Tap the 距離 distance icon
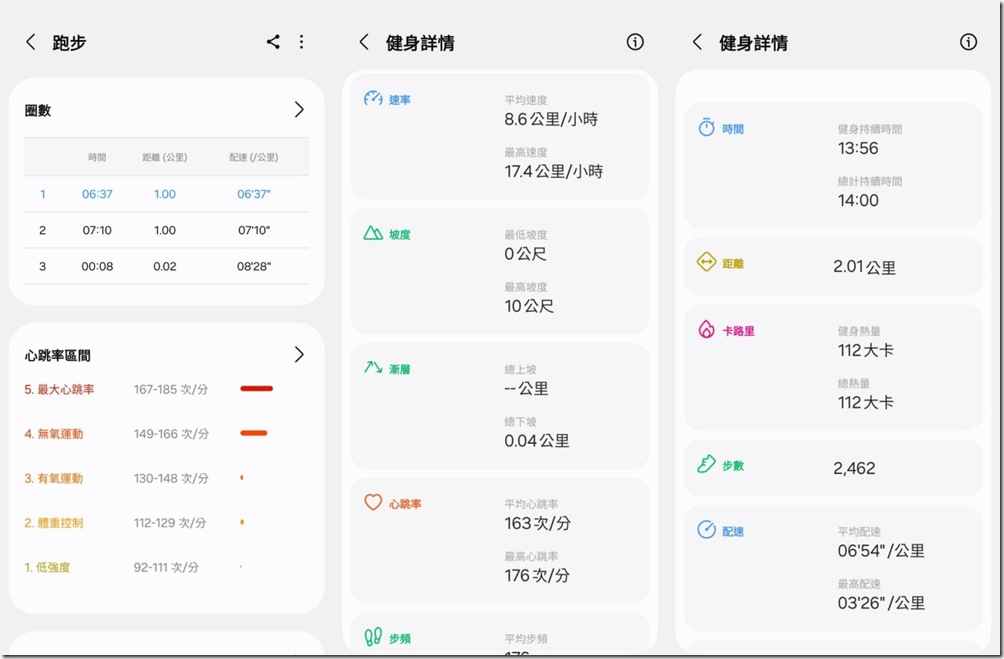Screen dimensions: 1004x659 [x=706, y=263]
